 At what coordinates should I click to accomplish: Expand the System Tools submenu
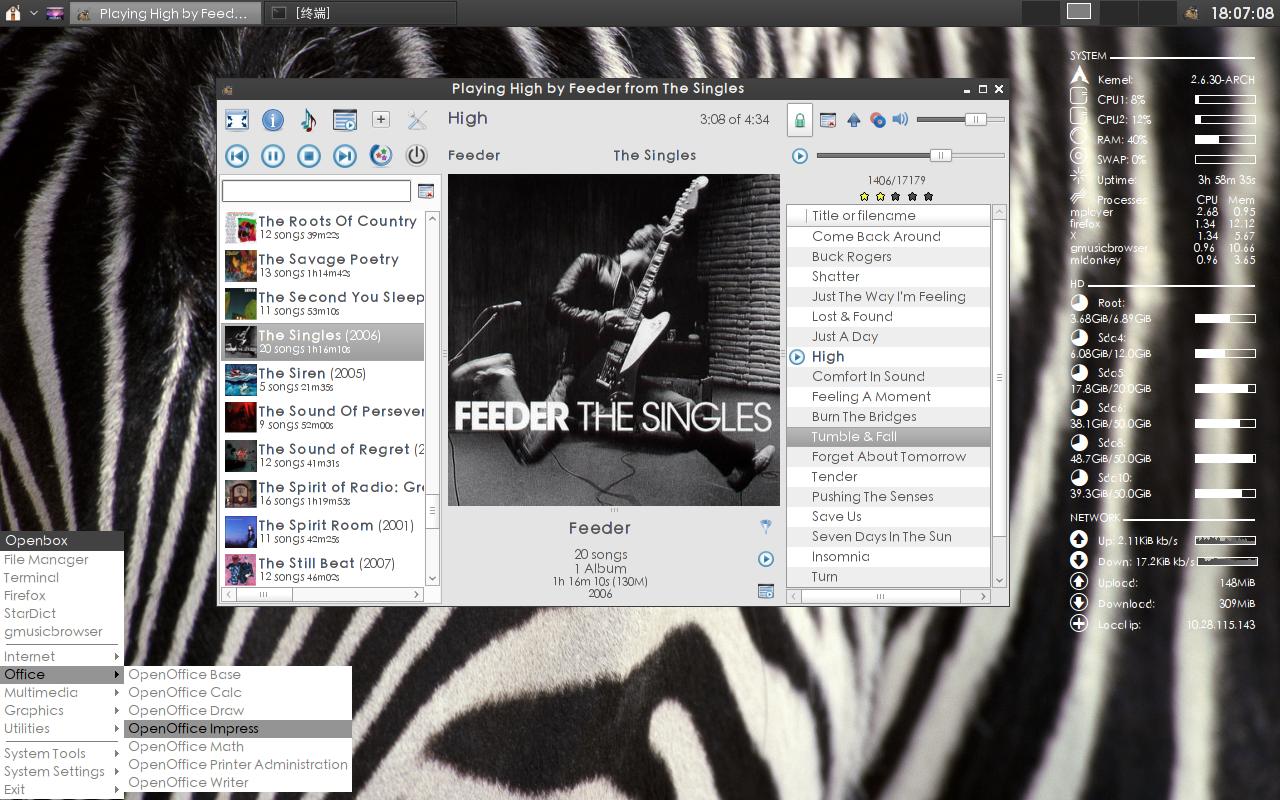(62, 754)
